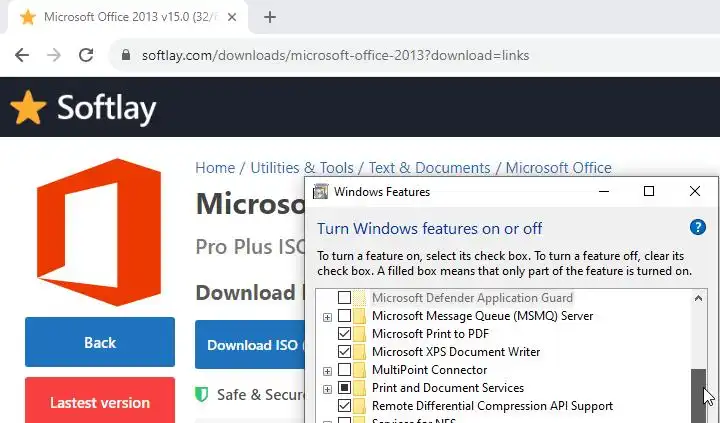Enable MultiPoint Connector checkbox
Screen dimensions: 720x423
[344, 370]
